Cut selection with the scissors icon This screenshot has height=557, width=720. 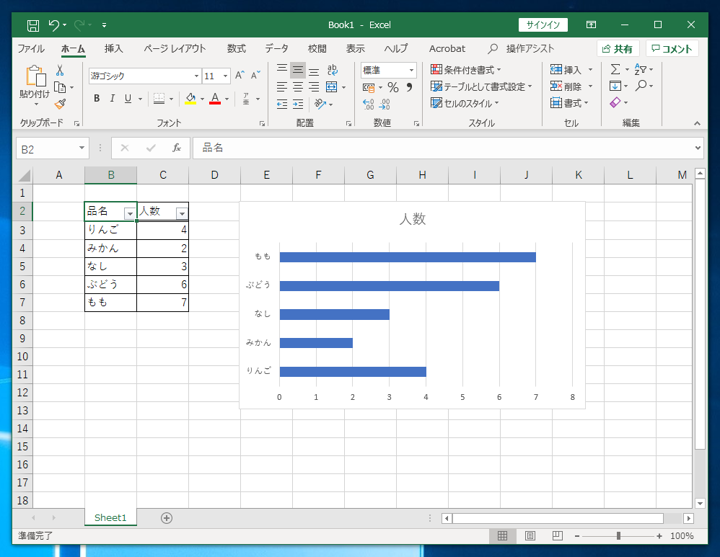60,70
